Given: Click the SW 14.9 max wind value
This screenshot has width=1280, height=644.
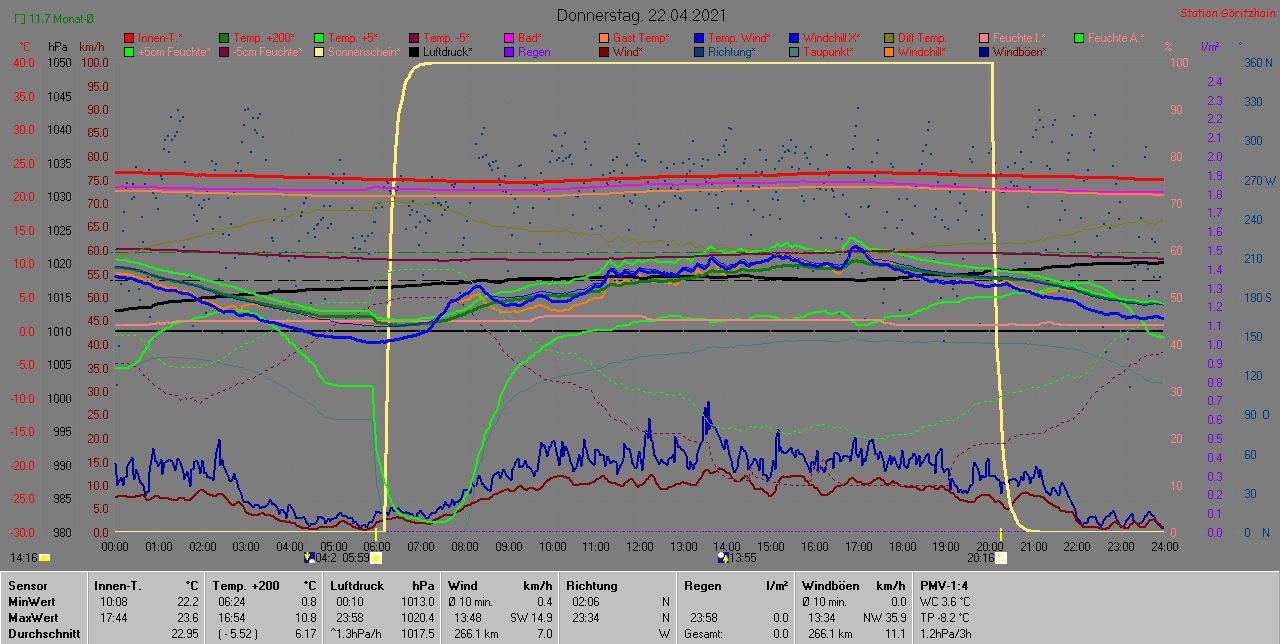Looking at the screenshot, I should tap(532, 617).
